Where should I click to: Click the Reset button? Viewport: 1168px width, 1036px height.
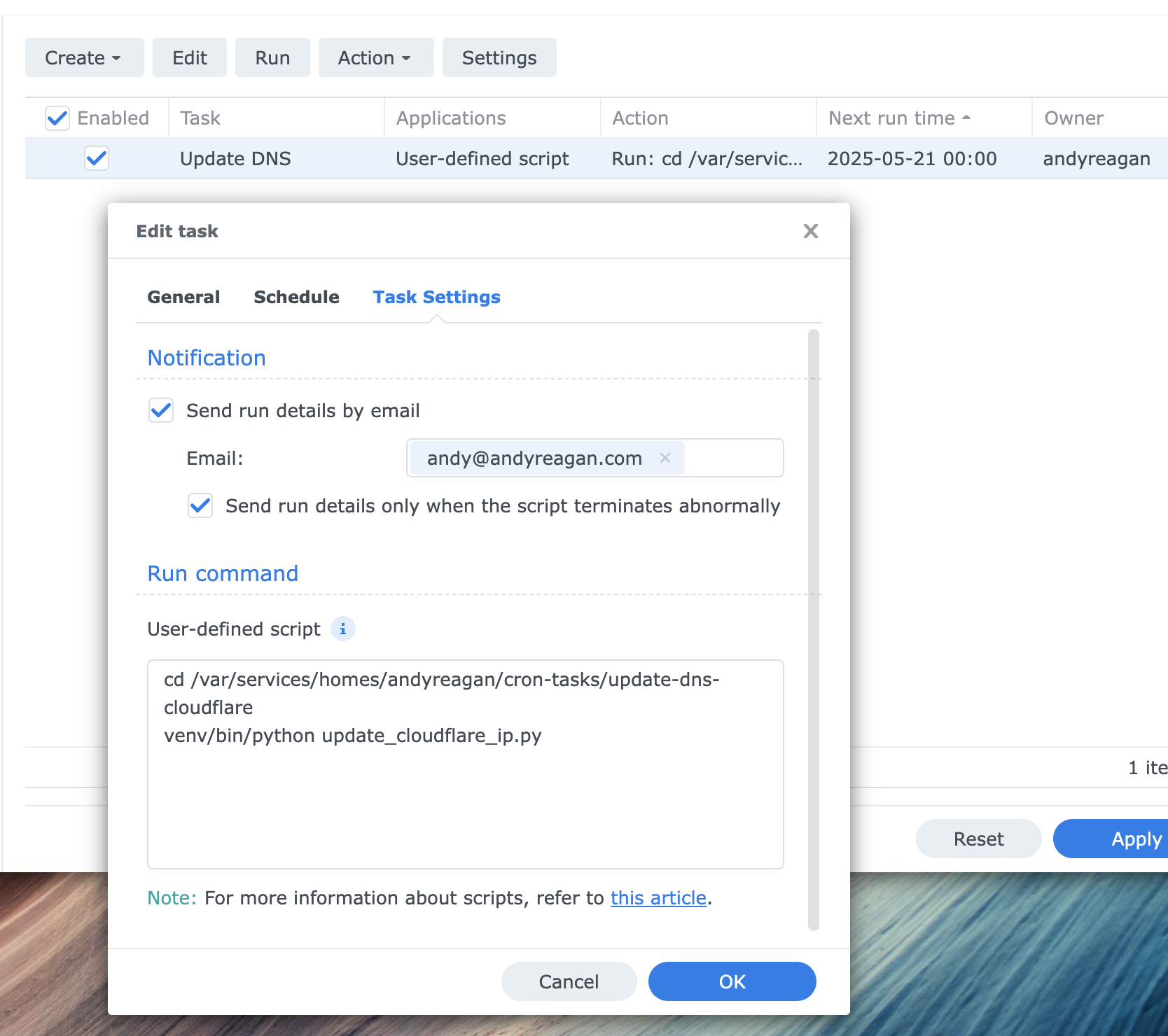click(x=978, y=839)
